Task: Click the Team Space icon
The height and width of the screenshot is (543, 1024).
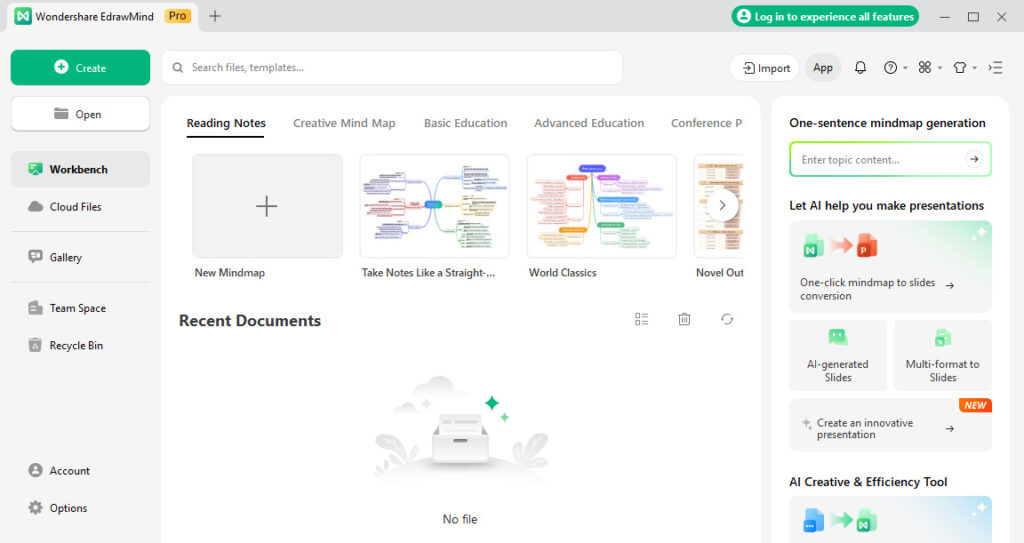Action: [x=35, y=308]
